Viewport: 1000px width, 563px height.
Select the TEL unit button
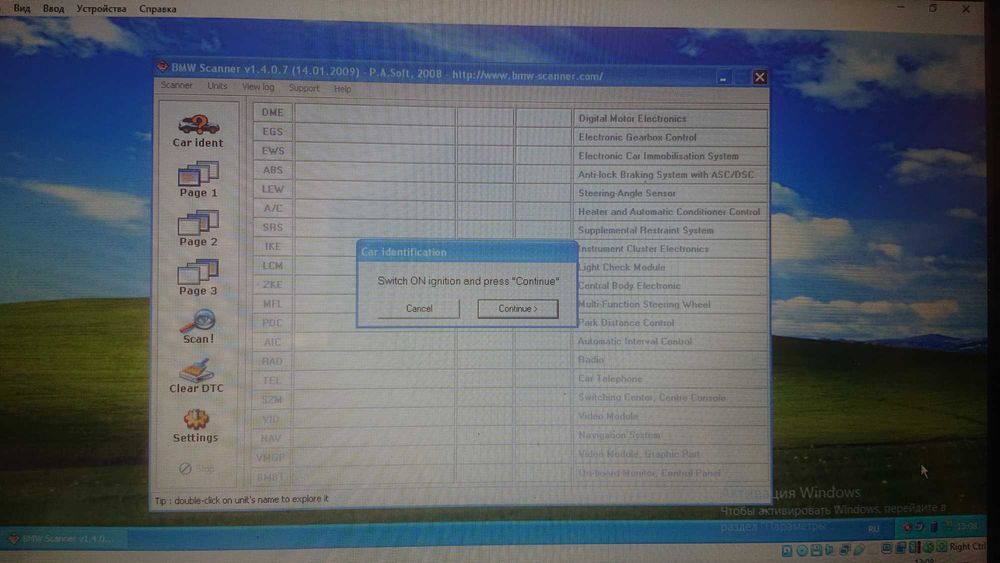tap(272, 380)
